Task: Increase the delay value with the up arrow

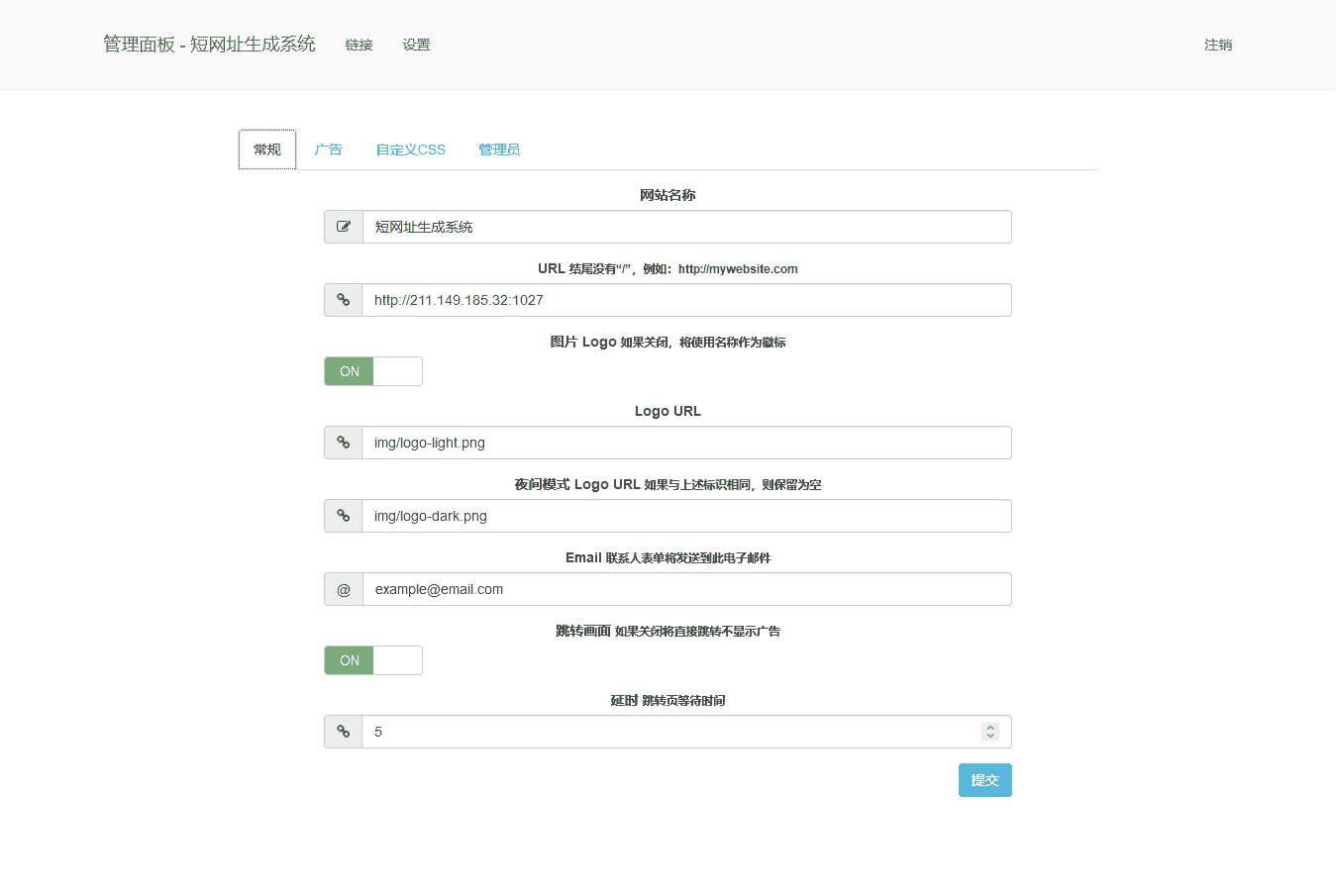Action: tap(989, 727)
